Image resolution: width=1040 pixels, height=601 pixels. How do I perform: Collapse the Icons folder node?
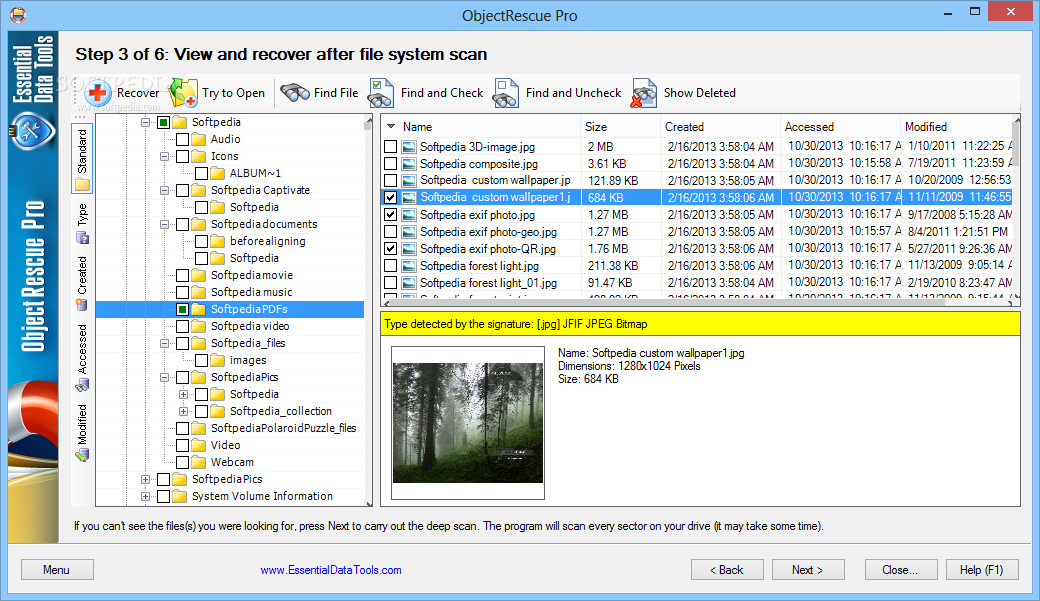(x=164, y=157)
